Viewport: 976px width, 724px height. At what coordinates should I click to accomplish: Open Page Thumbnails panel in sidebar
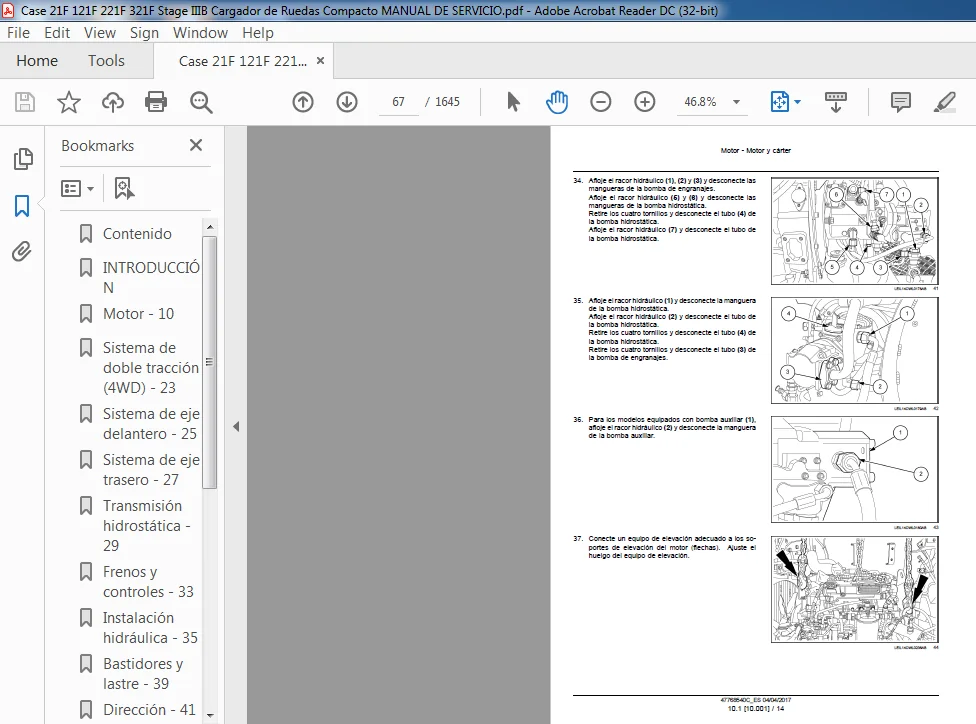tap(22, 159)
